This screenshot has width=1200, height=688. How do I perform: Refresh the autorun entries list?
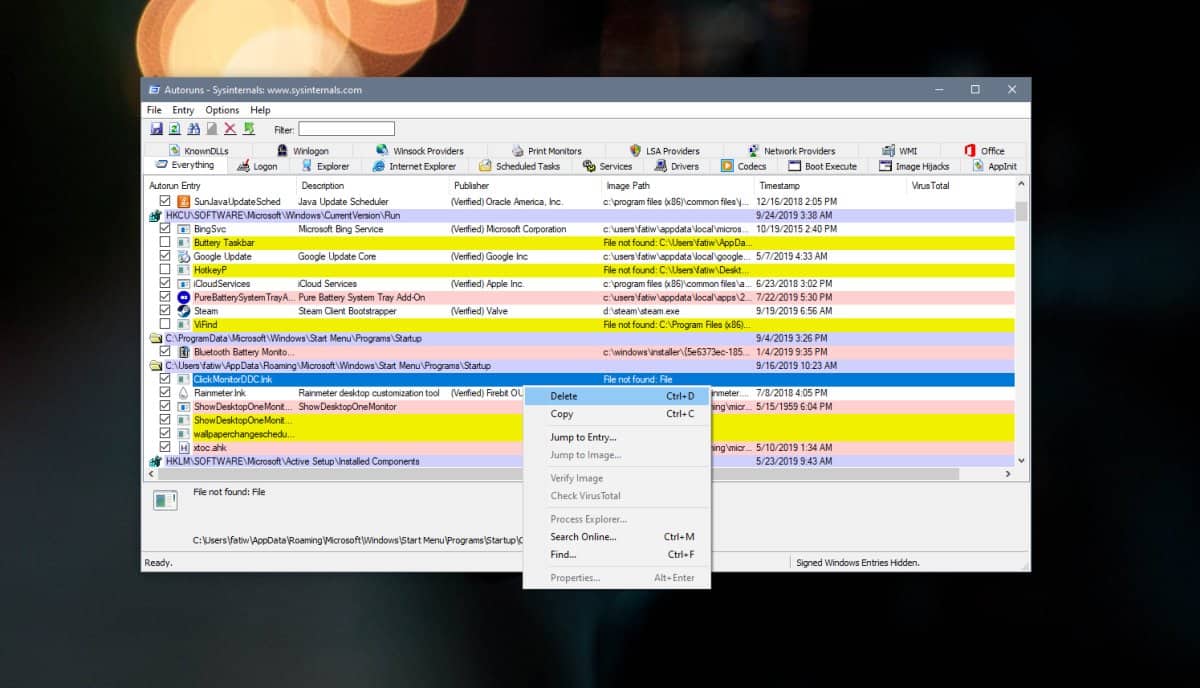[173, 128]
